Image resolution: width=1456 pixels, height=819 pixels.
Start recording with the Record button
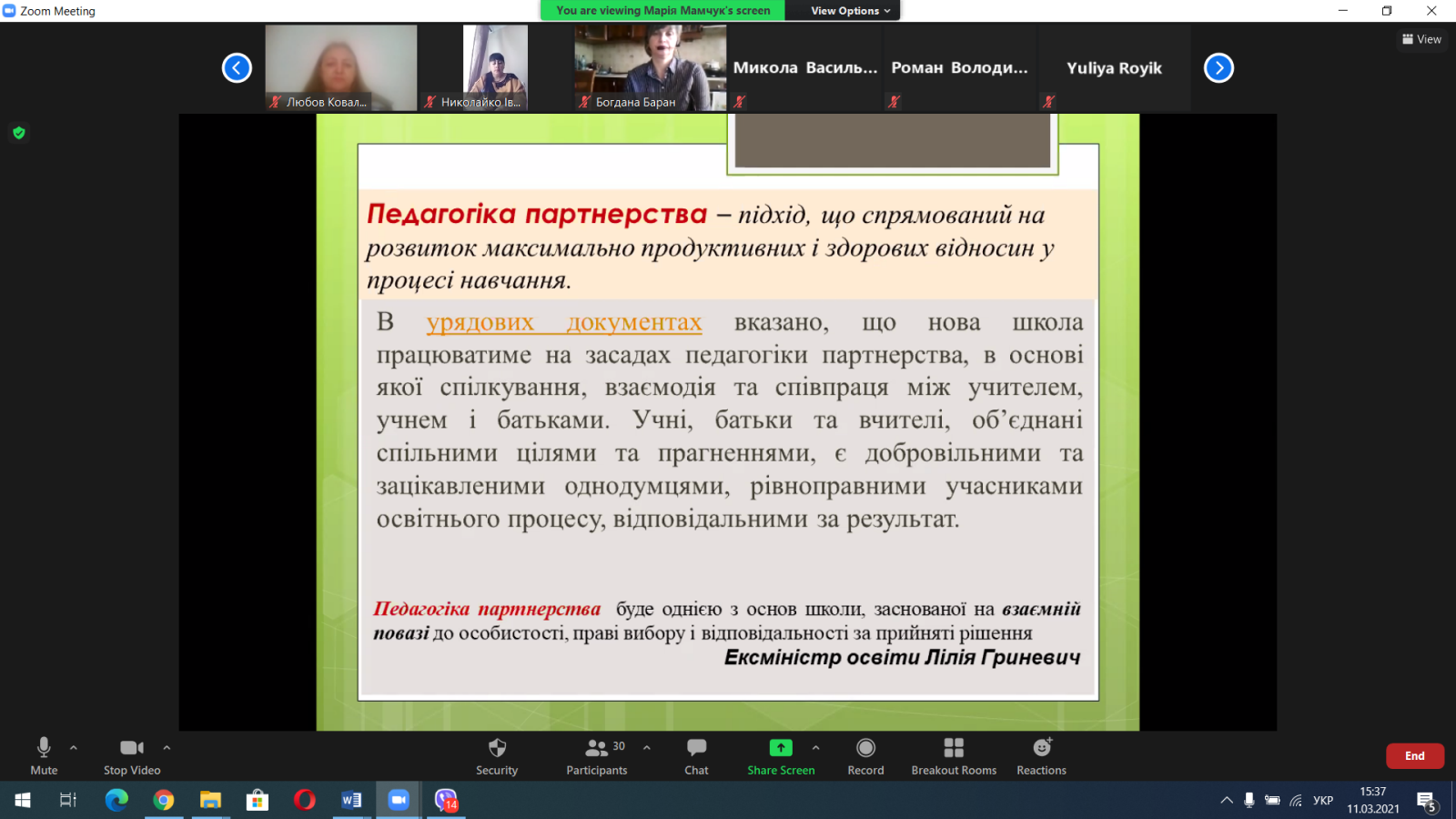pyautogui.click(x=865, y=755)
